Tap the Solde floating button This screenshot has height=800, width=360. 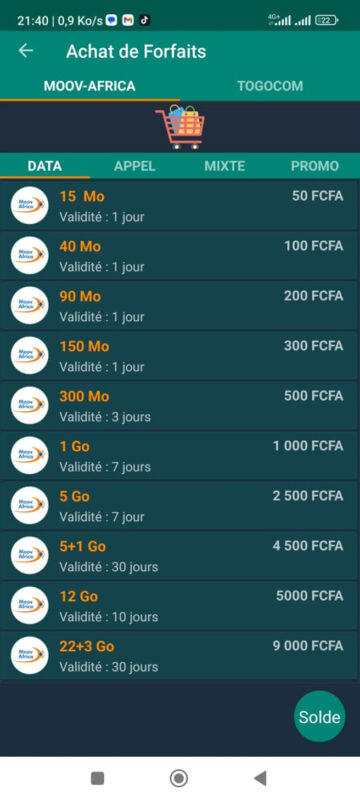point(320,716)
